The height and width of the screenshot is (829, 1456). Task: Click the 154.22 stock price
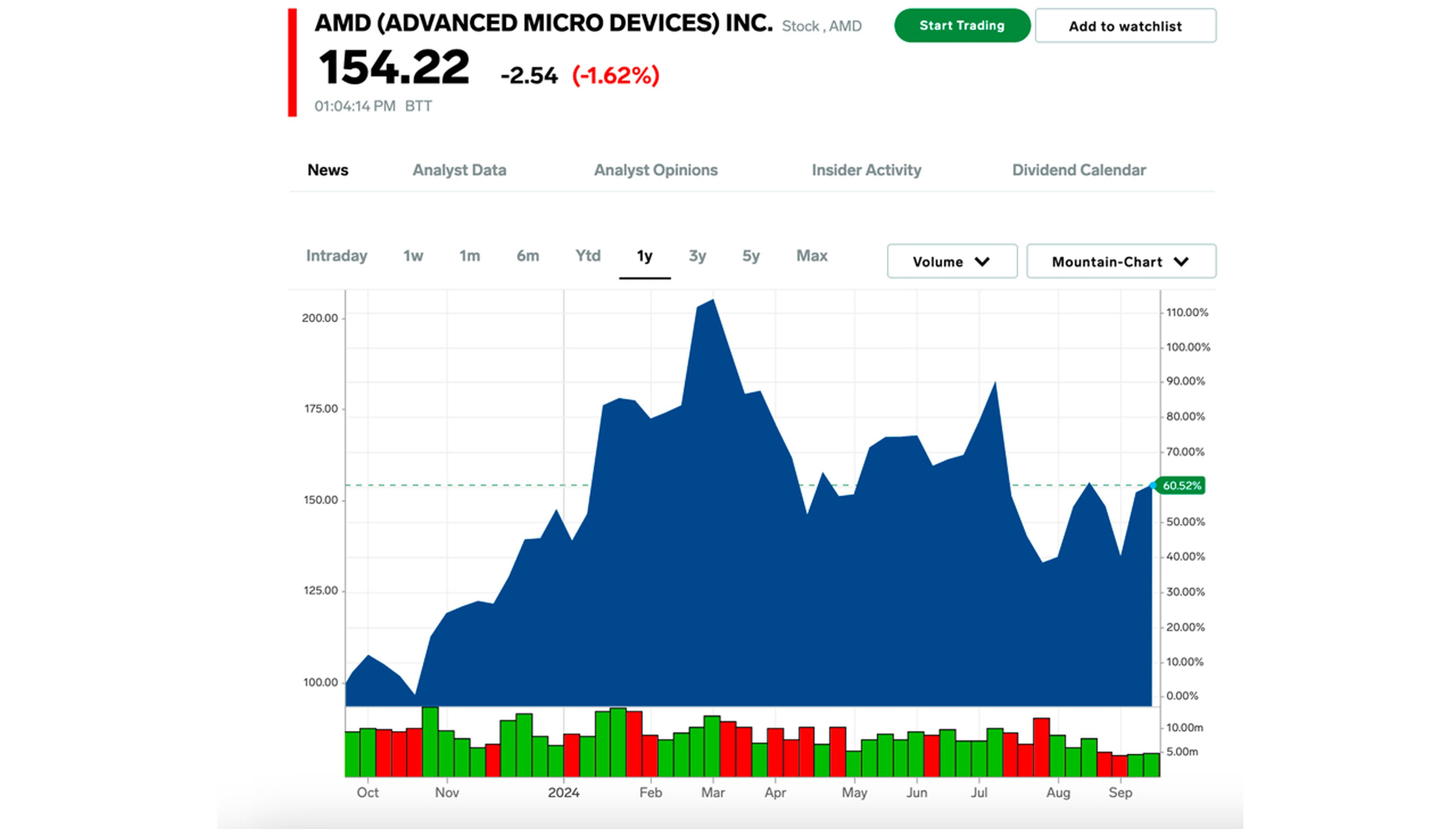[394, 68]
